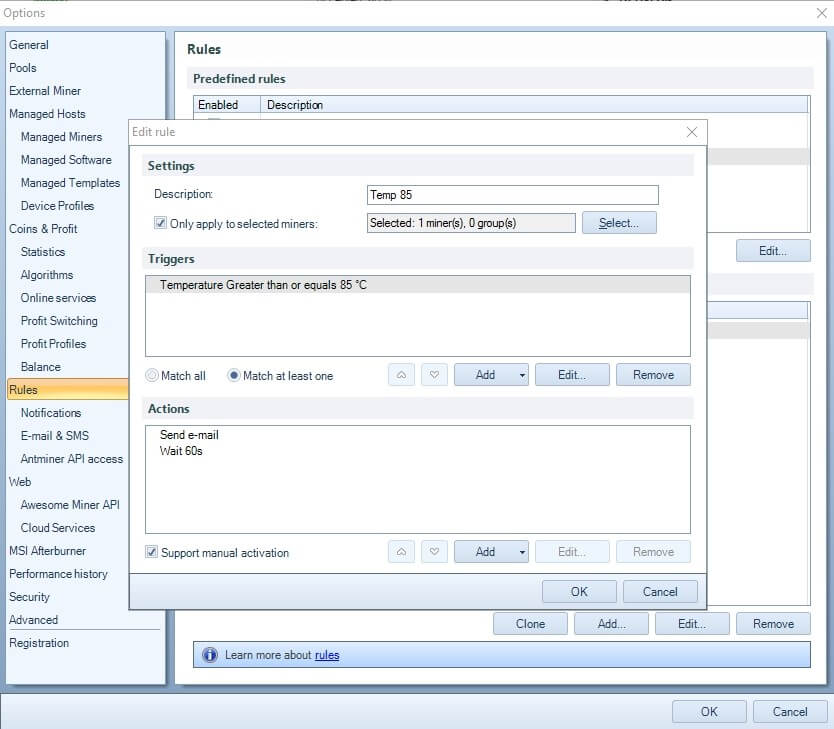This screenshot has width=834, height=729.
Task: Open the MSI Afterburner page
Action: pyautogui.click(x=47, y=551)
